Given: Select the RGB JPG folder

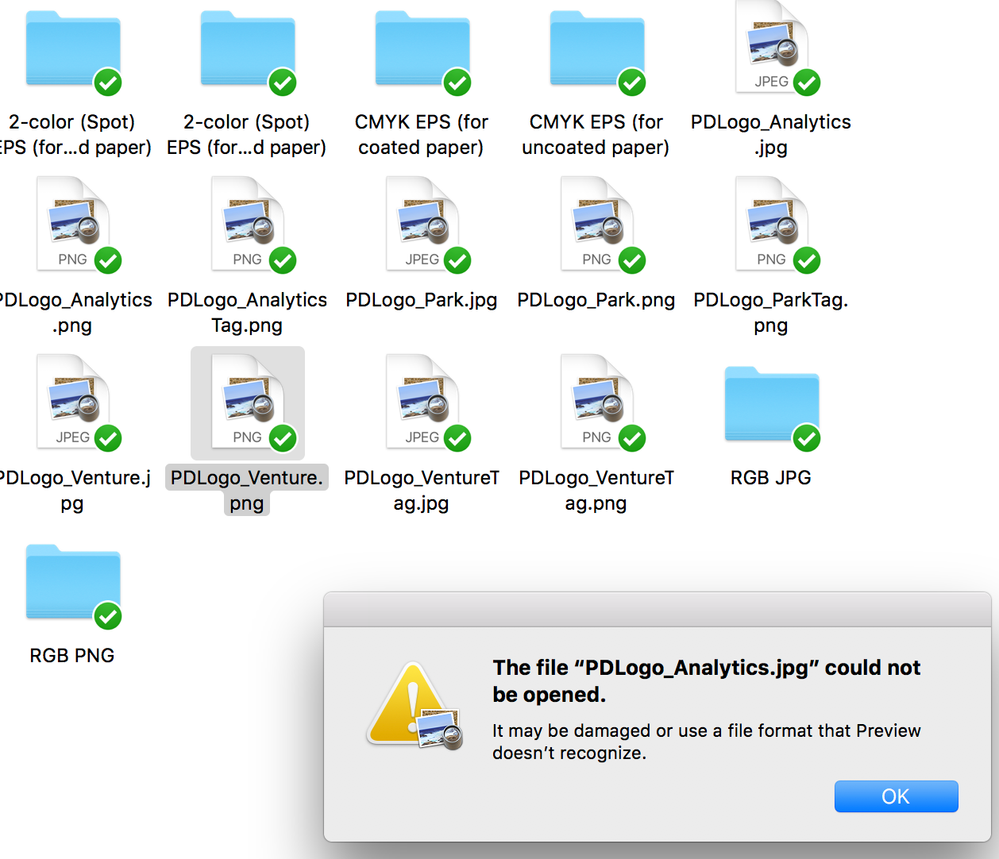Looking at the screenshot, I should (x=772, y=404).
